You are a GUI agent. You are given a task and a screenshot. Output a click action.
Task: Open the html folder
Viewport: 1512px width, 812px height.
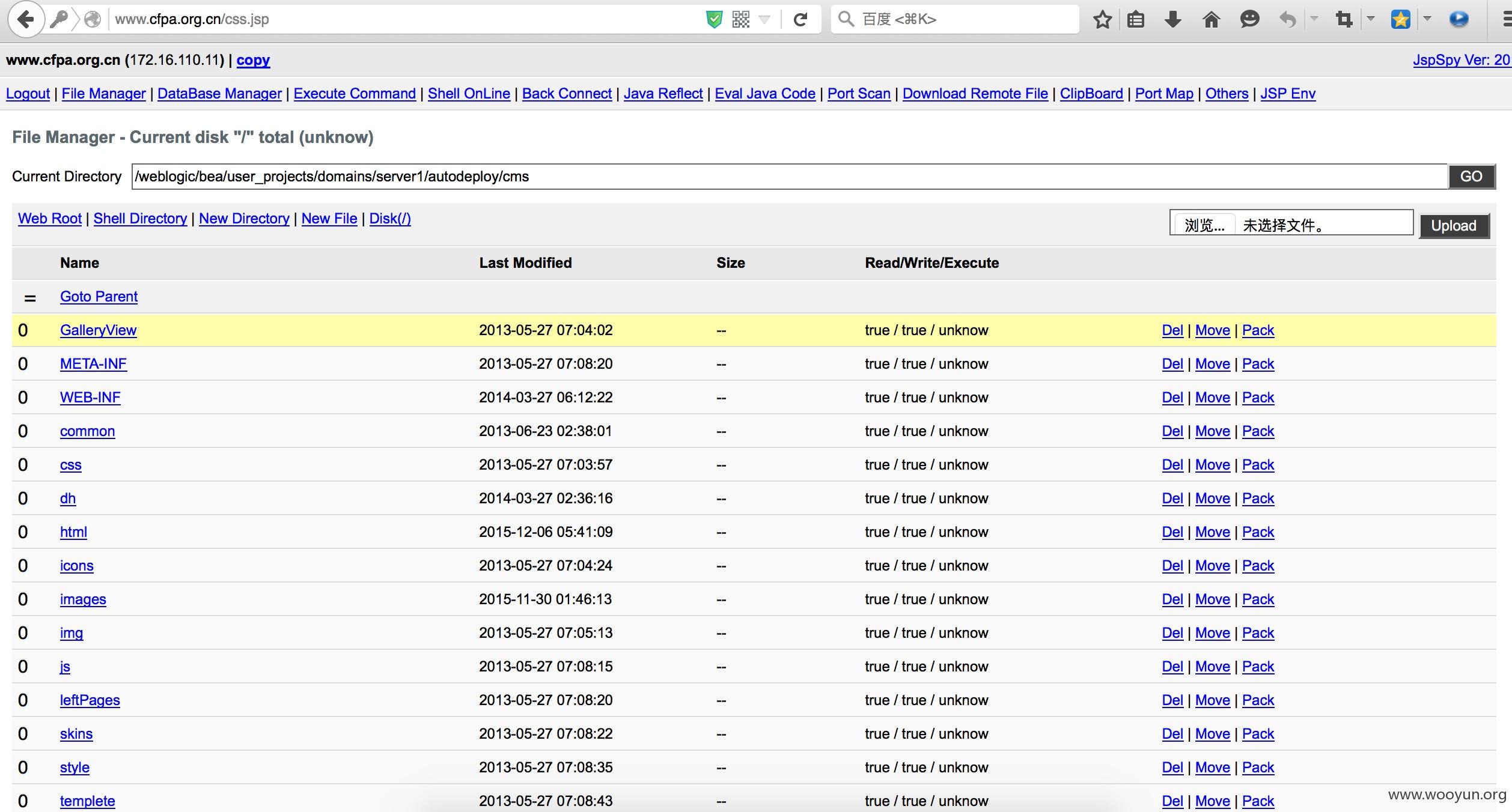click(73, 532)
